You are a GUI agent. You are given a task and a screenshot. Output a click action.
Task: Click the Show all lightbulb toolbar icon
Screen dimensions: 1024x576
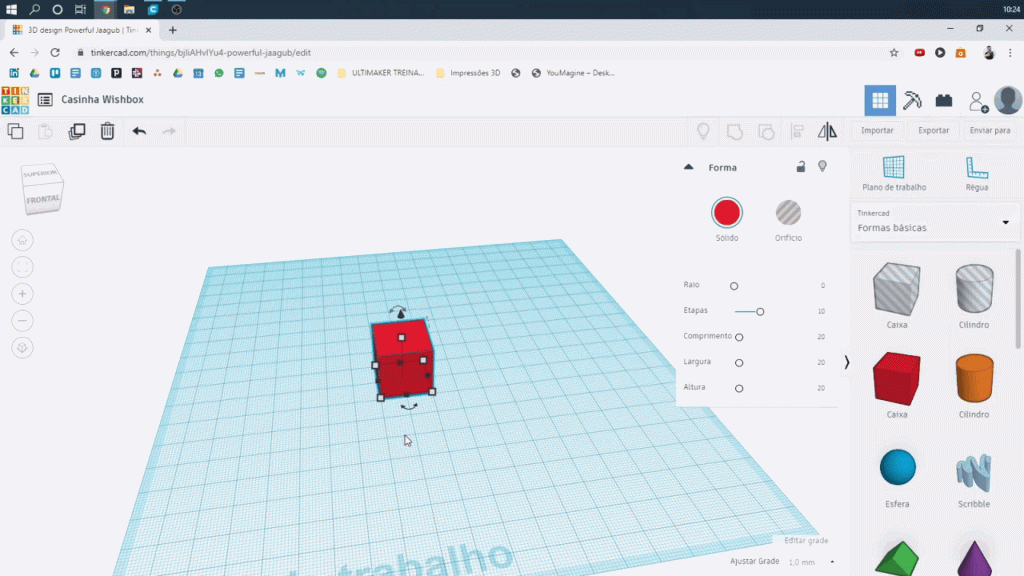(703, 131)
